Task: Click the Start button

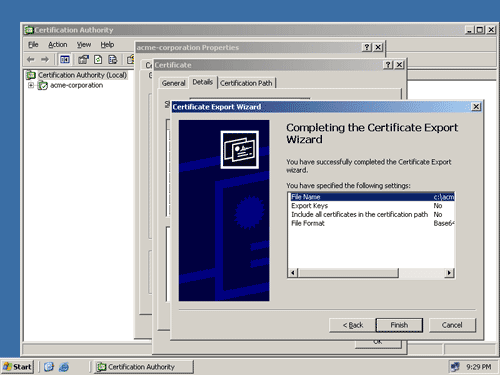Action: click(x=18, y=367)
